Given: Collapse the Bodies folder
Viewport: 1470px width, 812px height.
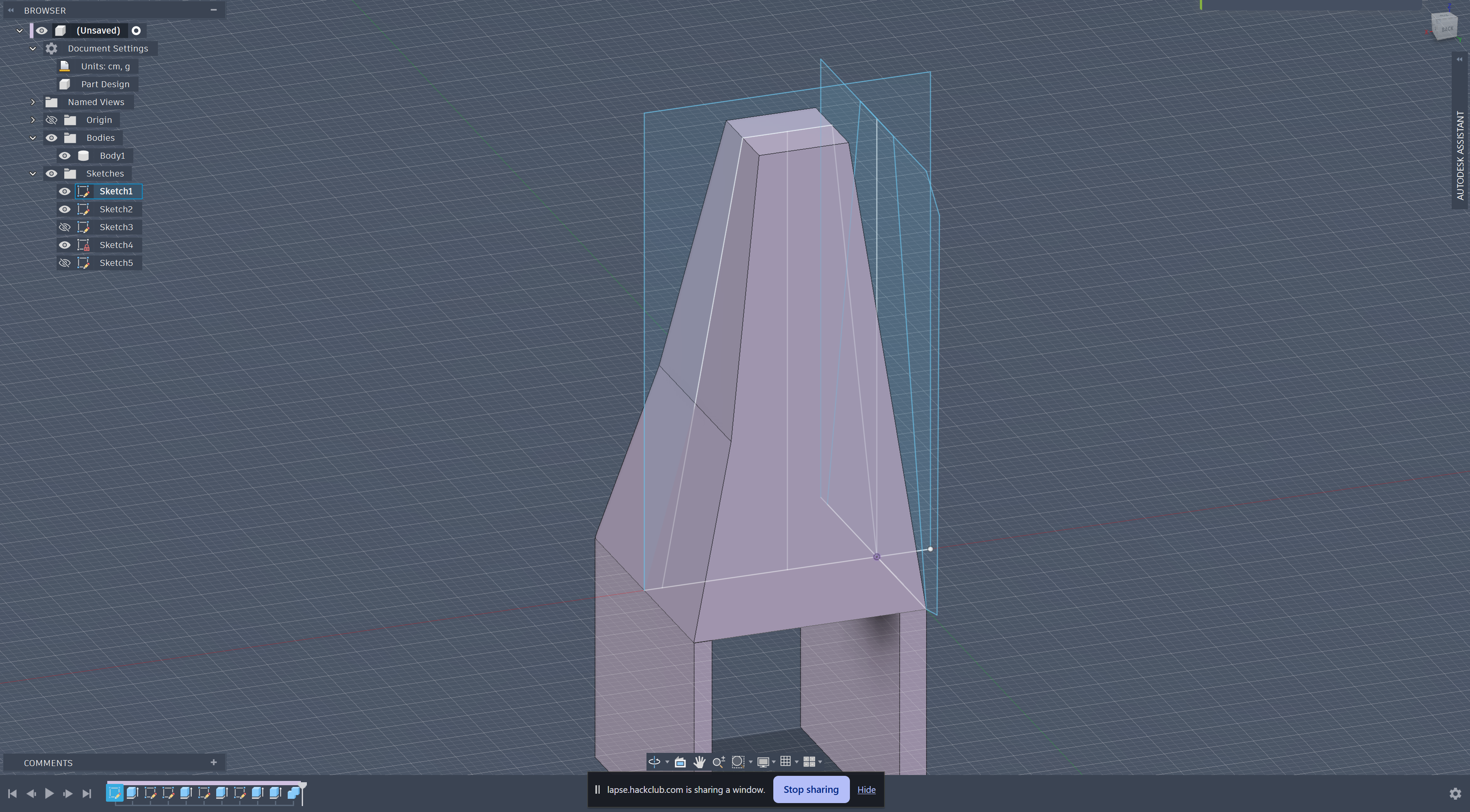Looking at the screenshot, I should click(x=32, y=138).
